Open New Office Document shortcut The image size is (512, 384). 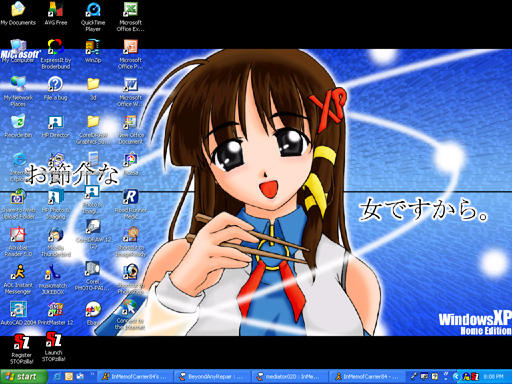tap(130, 122)
